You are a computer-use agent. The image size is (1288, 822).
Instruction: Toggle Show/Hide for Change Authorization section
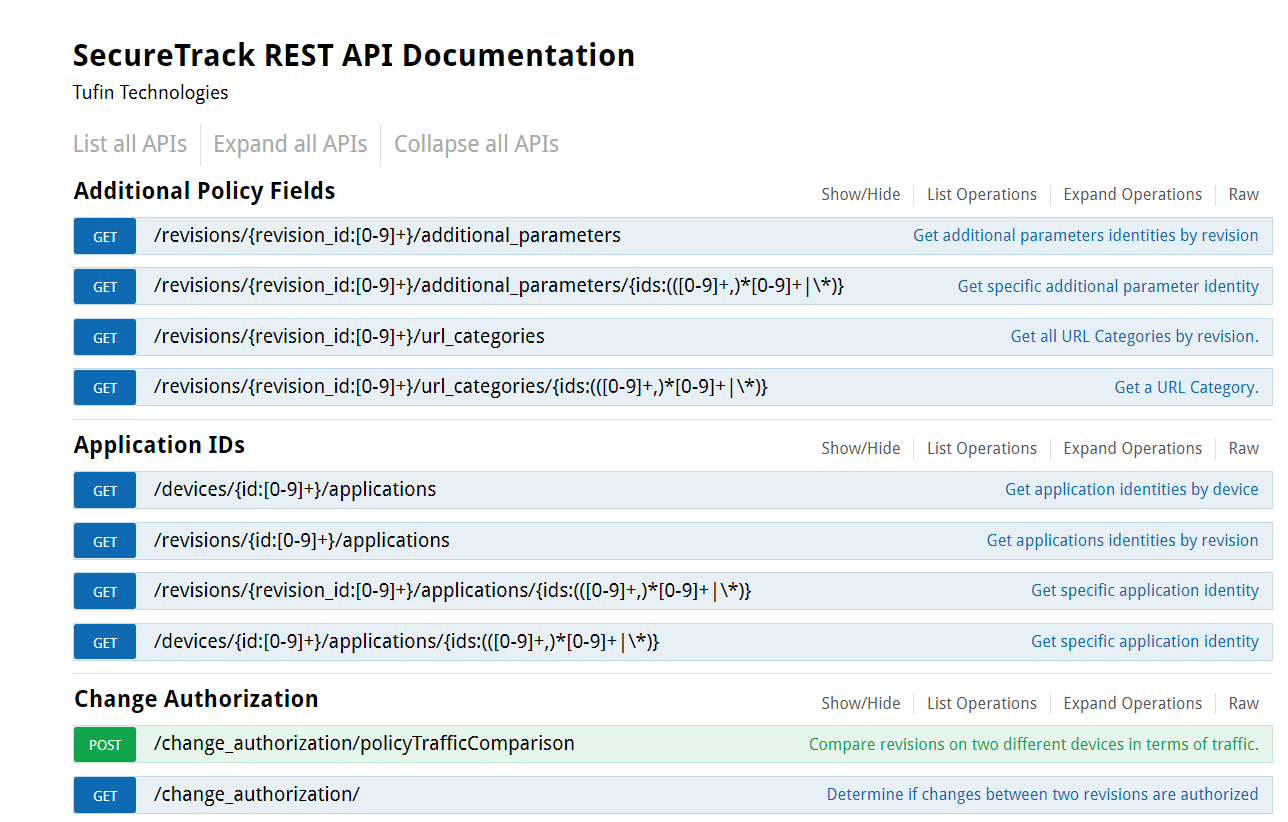(860, 703)
